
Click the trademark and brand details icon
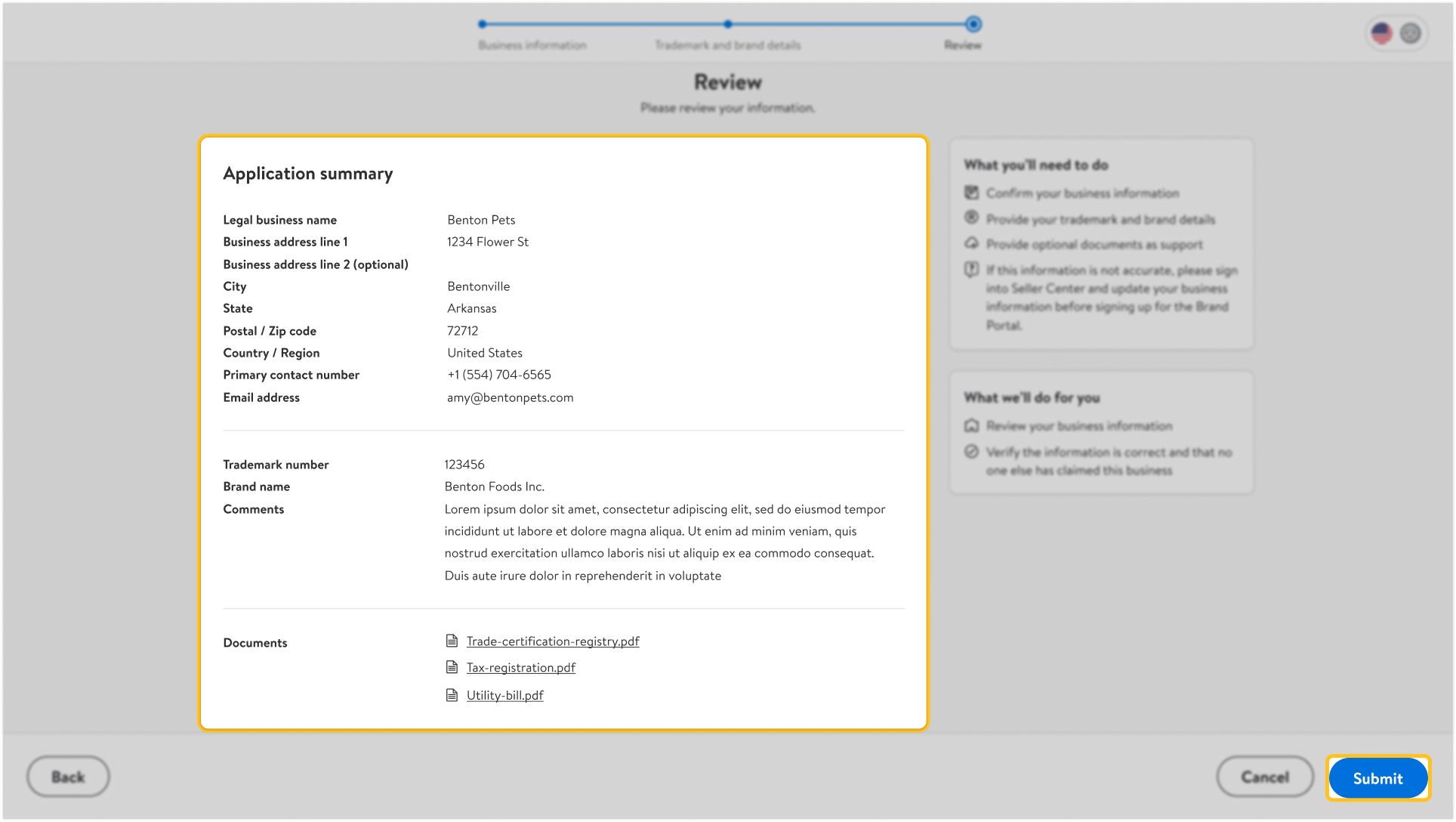pyautogui.click(x=971, y=218)
